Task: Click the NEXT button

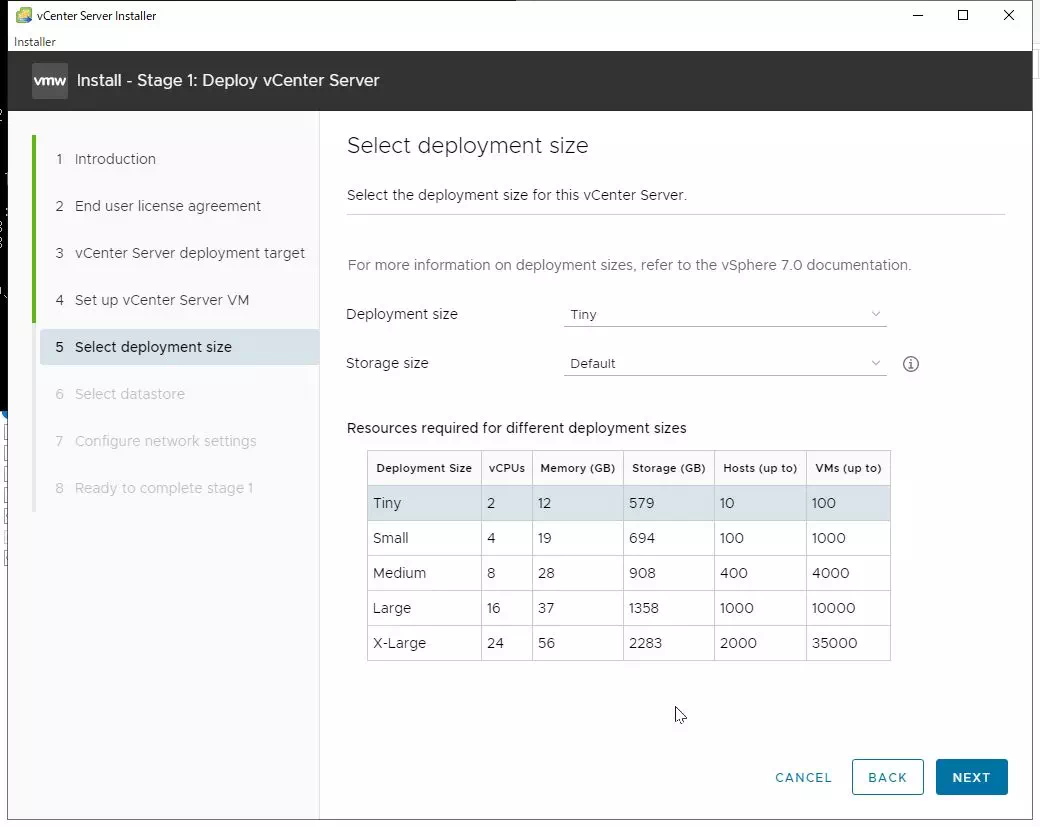Action: point(972,777)
